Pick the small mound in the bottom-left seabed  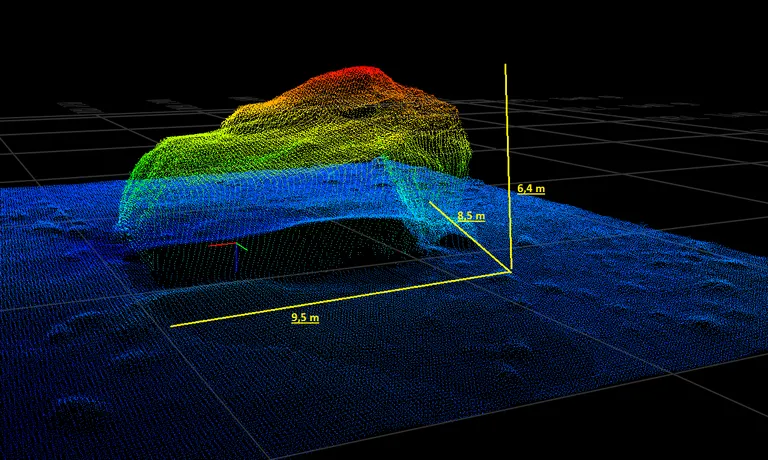tap(78, 407)
